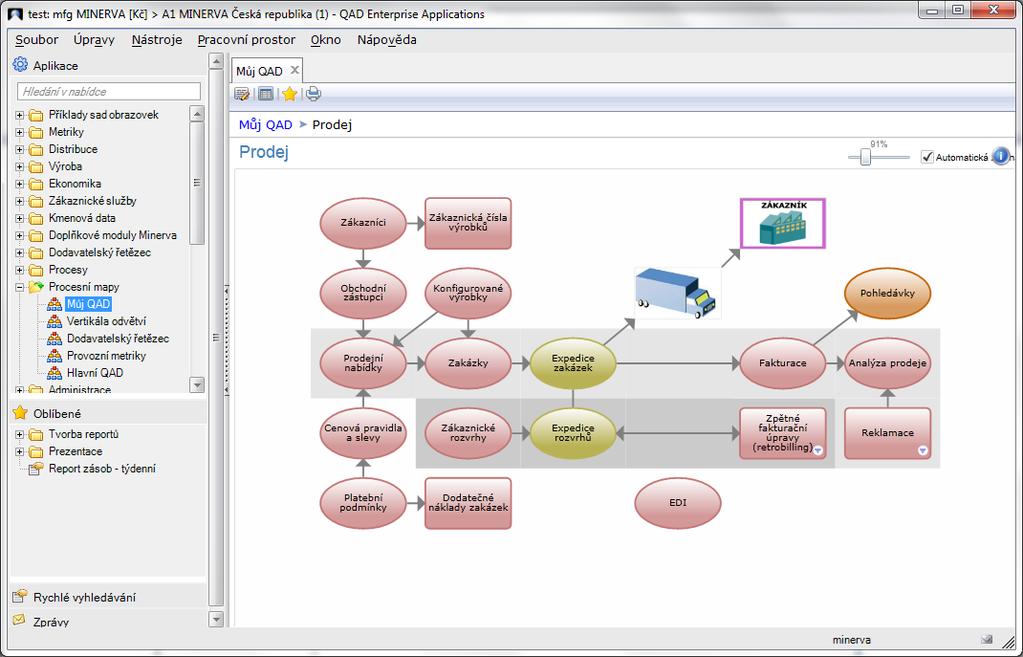
Task: Click the process map icon beside Vertikála odvětví
Action: 55,321
